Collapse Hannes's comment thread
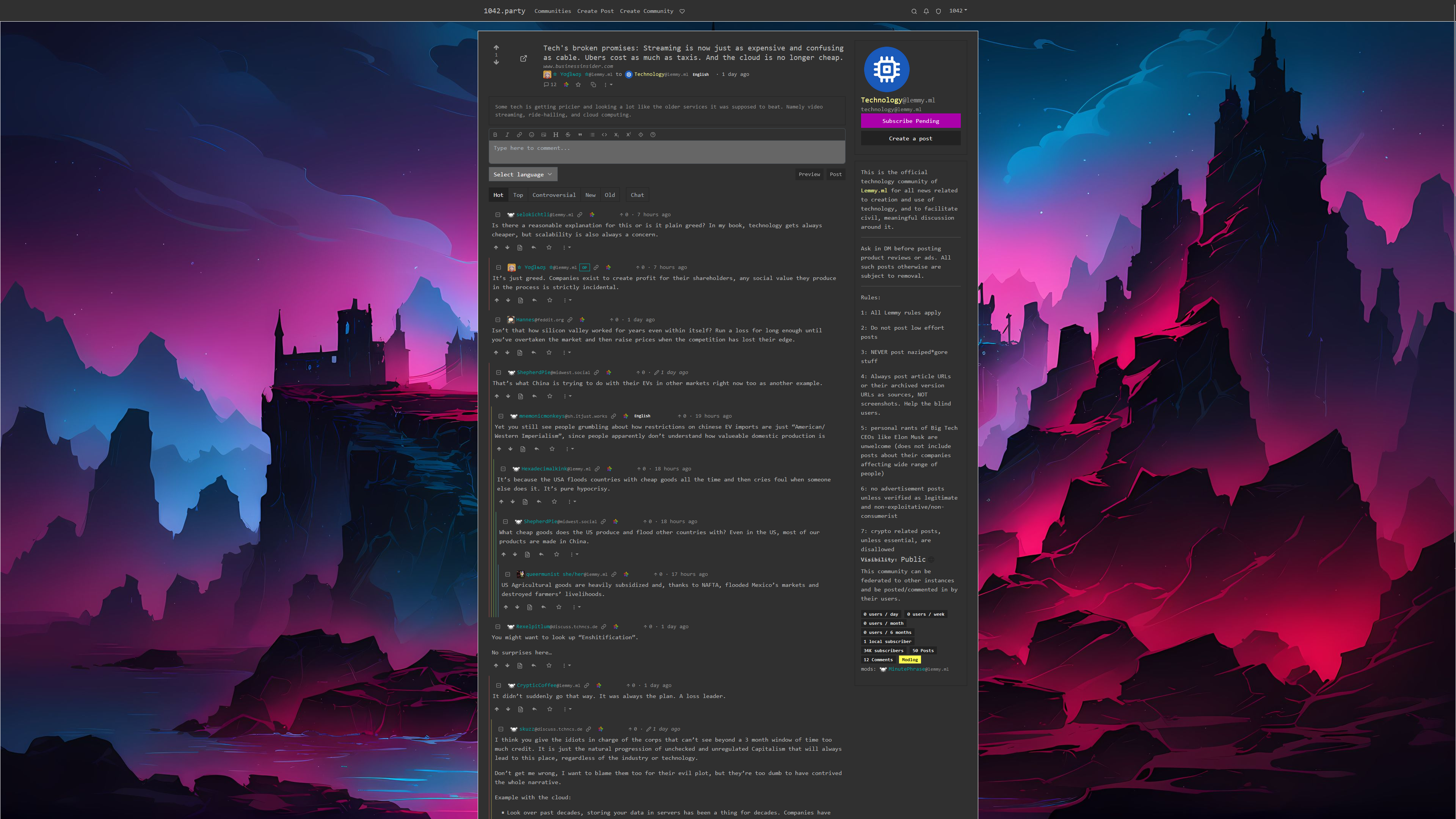1456x819 pixels. [498, 320]
